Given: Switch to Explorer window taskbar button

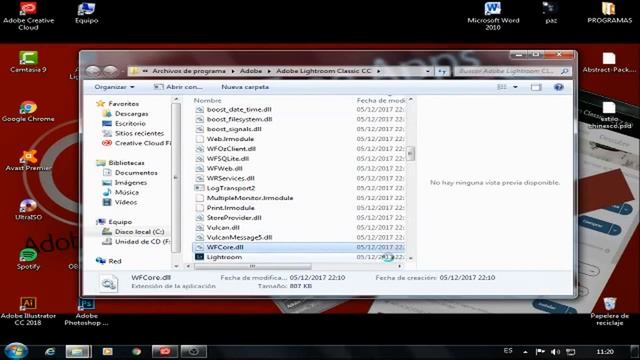Looking at the screenshot, I should (78, 351).
